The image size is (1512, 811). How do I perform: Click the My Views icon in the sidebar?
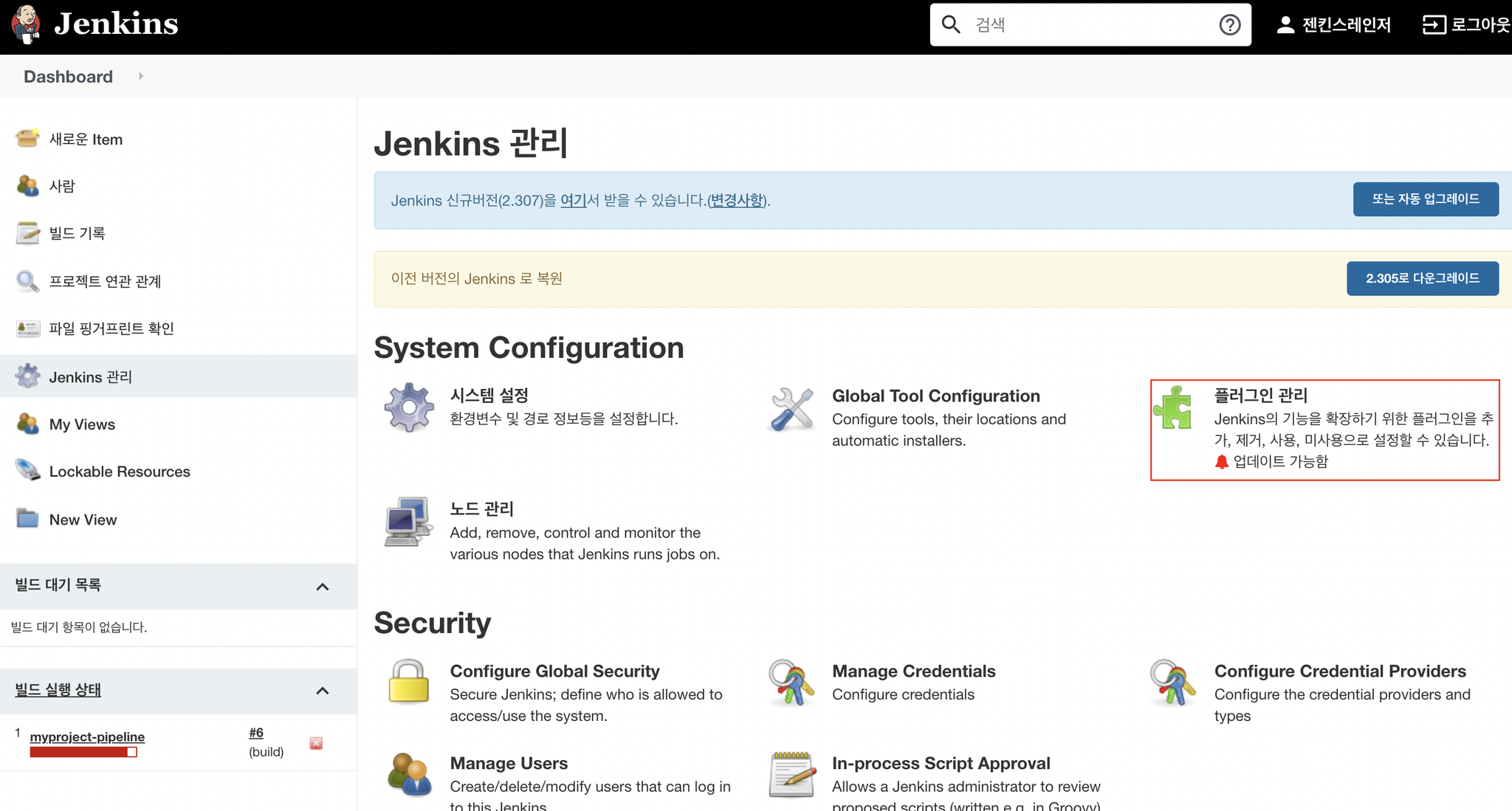tap(28, 424)
